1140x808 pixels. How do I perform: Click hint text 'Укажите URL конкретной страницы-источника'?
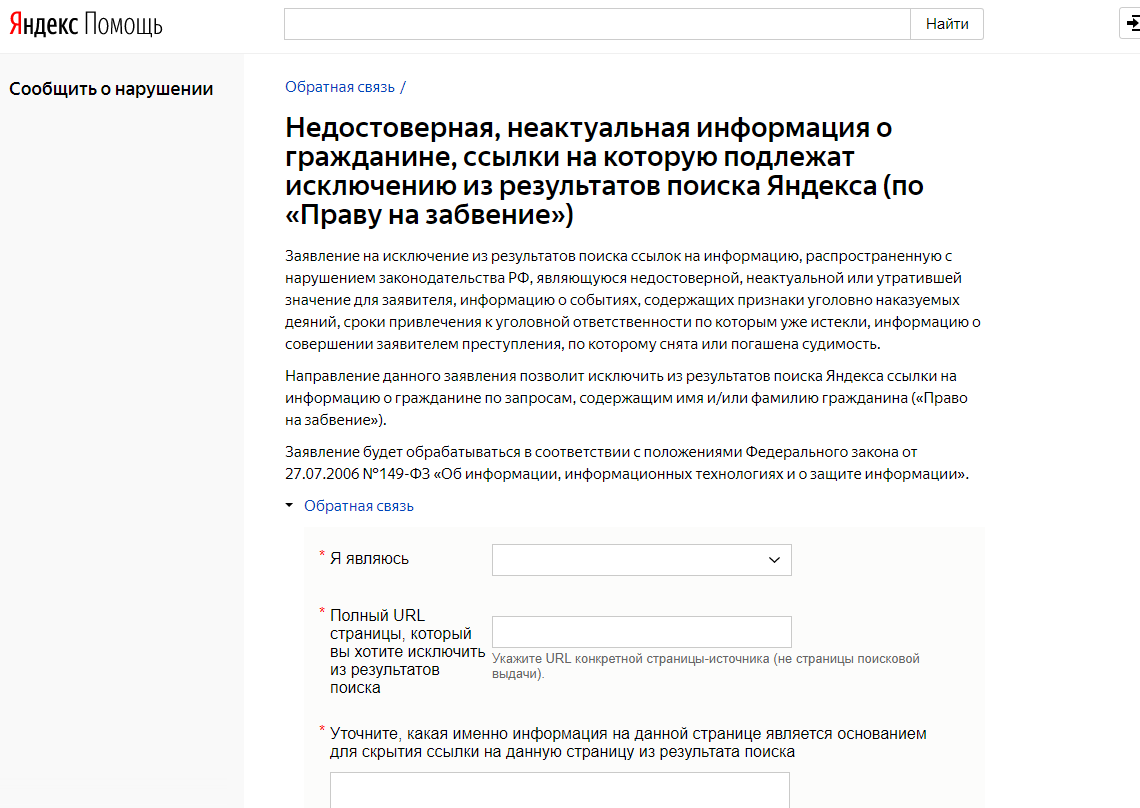(705, 666)
